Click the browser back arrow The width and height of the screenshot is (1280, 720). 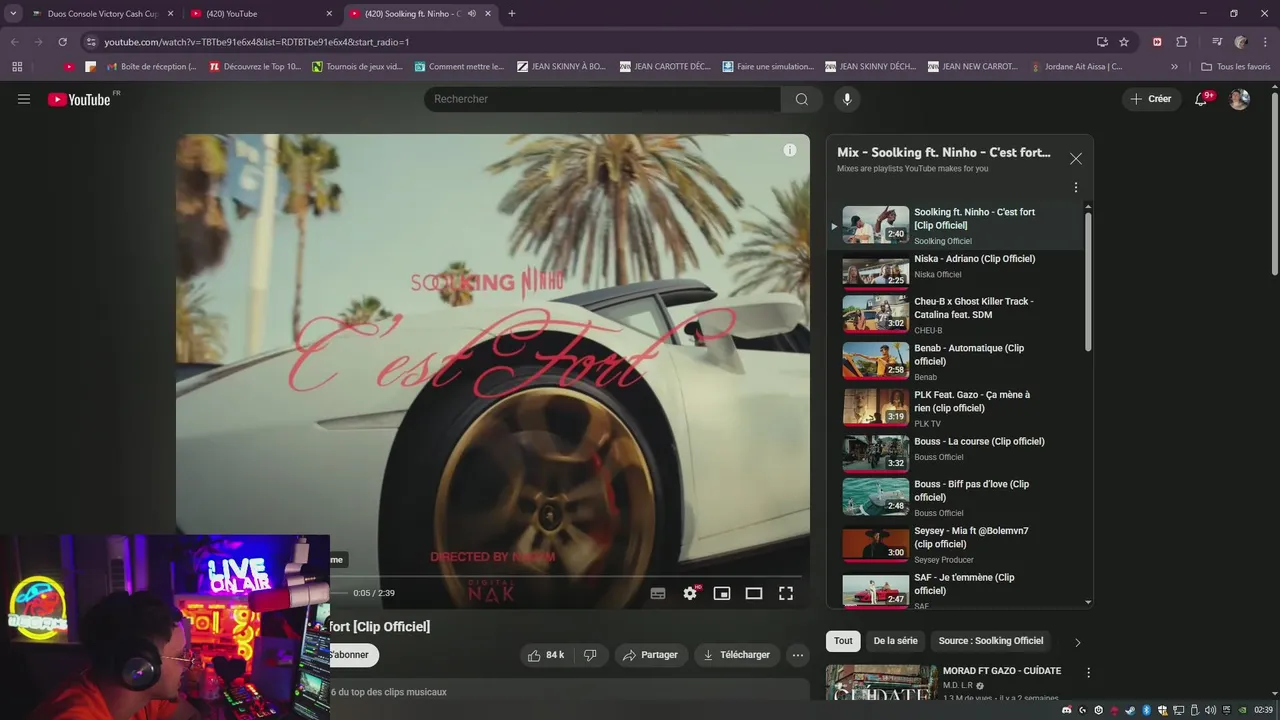(14, 42)
